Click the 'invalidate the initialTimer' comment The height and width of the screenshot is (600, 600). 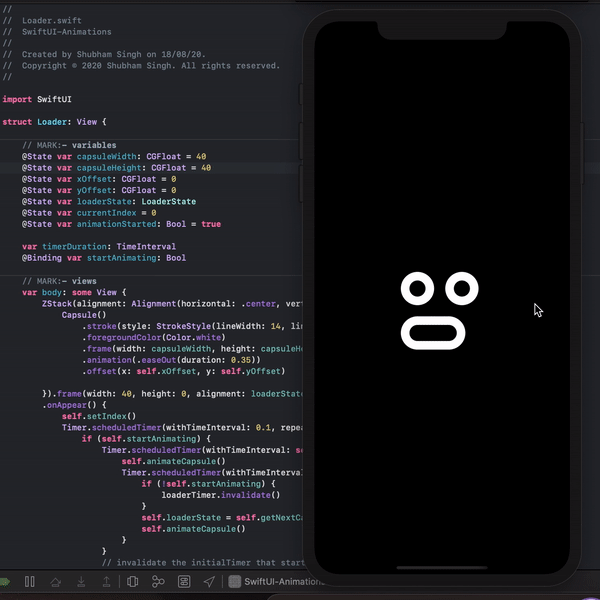coord(203,563)
